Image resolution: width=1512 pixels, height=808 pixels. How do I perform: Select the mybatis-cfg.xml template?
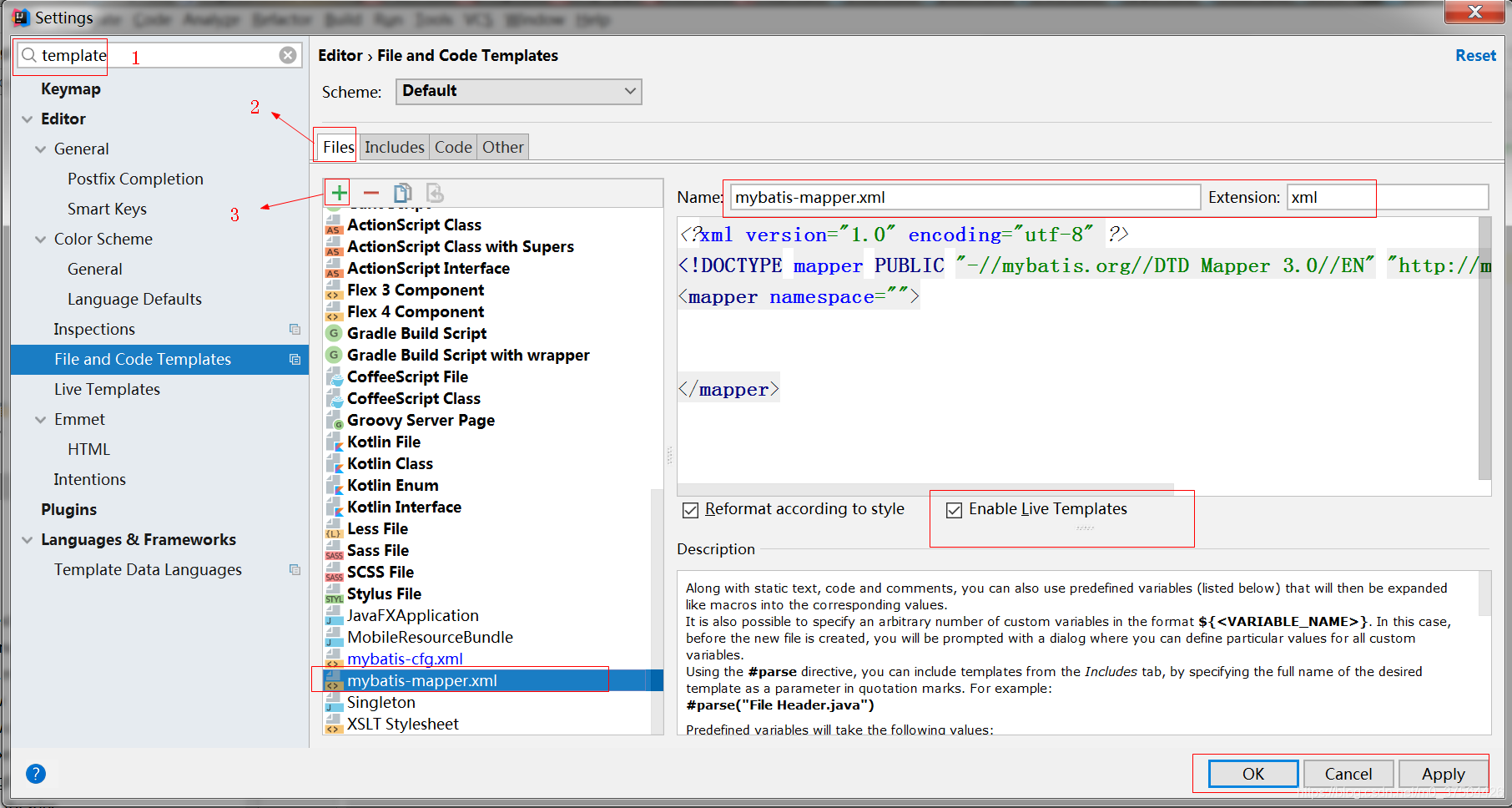[405, 659]
